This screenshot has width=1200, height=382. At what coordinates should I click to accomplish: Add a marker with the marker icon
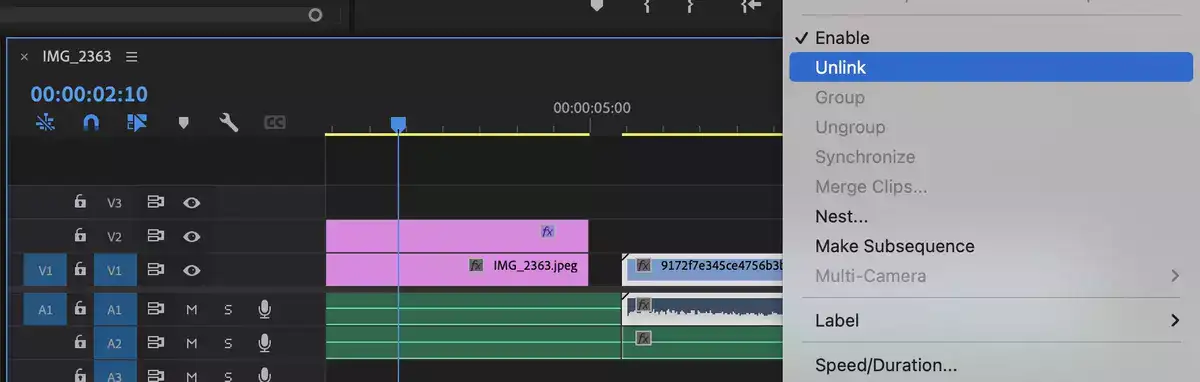click(x=183, y=123)
